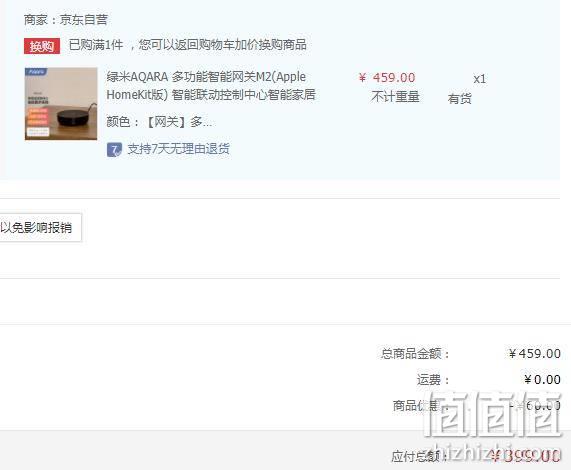This screenshot has height=470, width=571.
Task: Click the red 换购 promotion badge
Action: [x=42, y=46]
